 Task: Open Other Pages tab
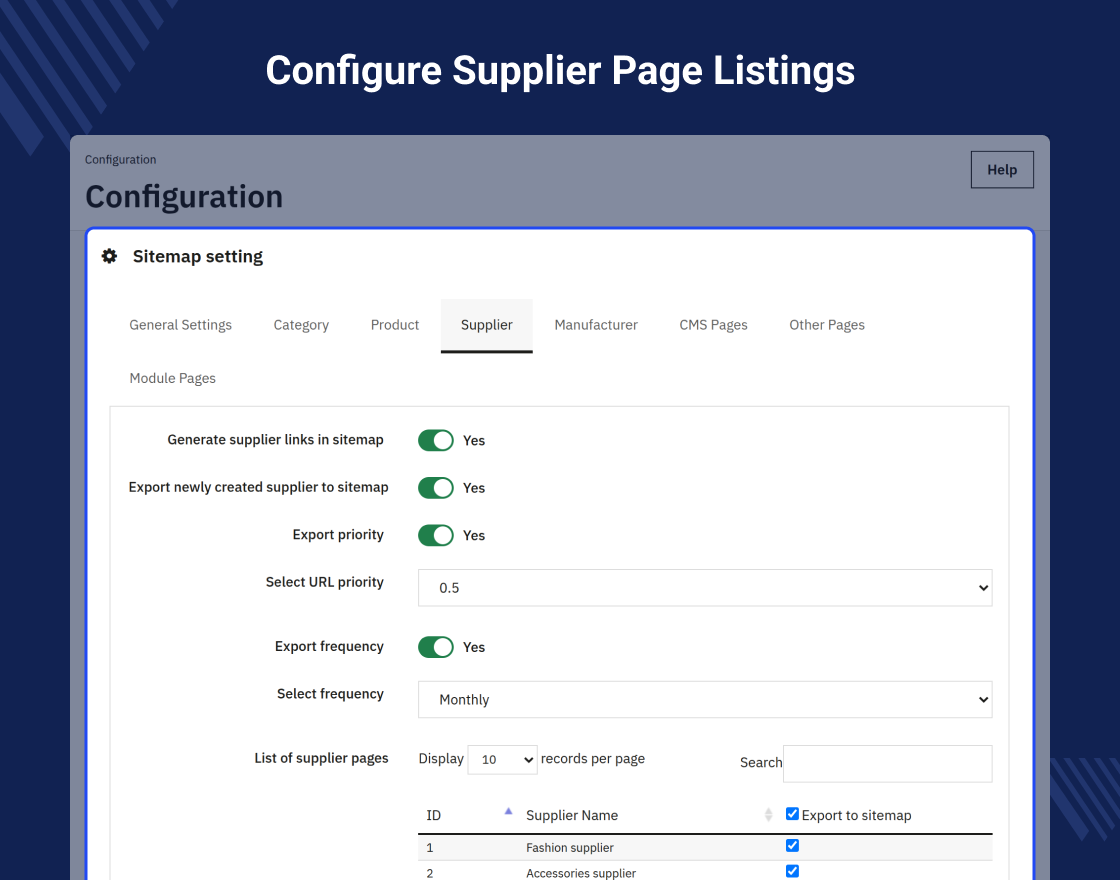click(x=827, y=325)
